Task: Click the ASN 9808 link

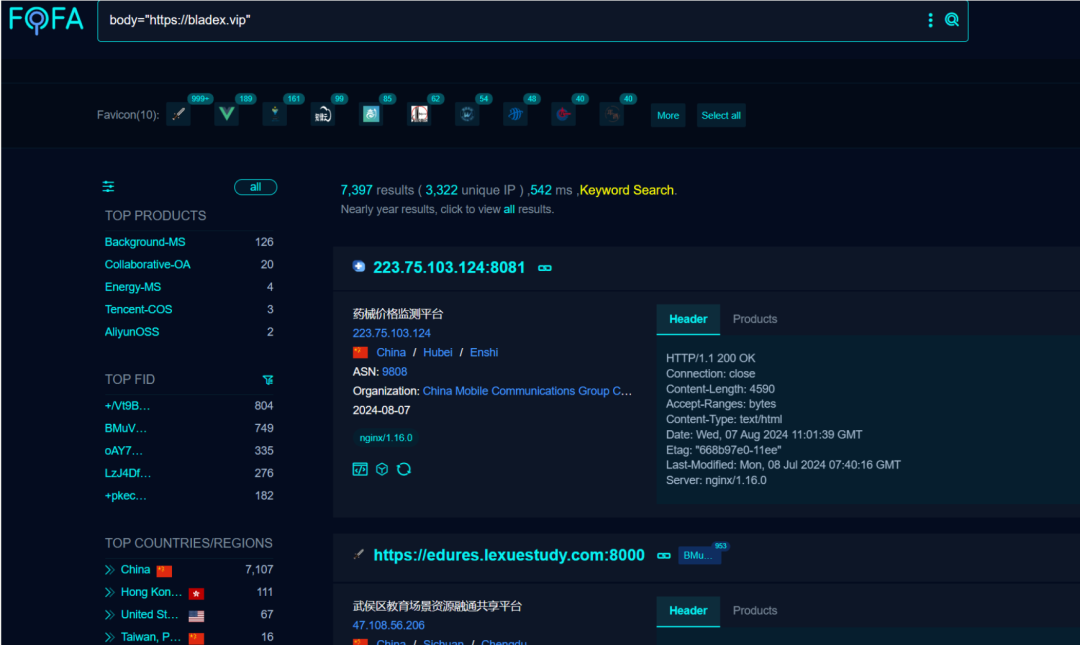Action: (x=395, y=371)
